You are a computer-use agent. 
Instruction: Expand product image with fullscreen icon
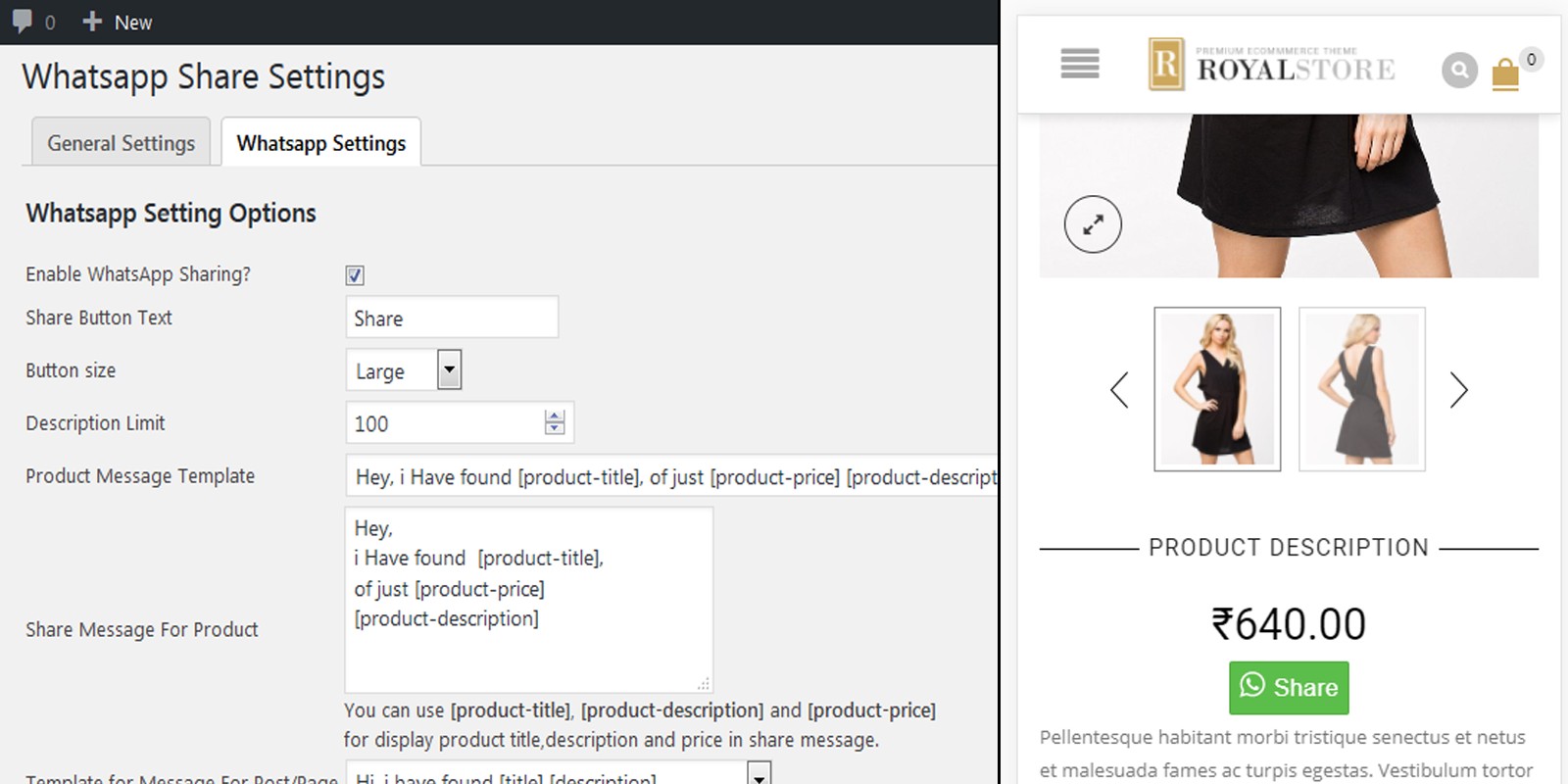pos(1093,224)
